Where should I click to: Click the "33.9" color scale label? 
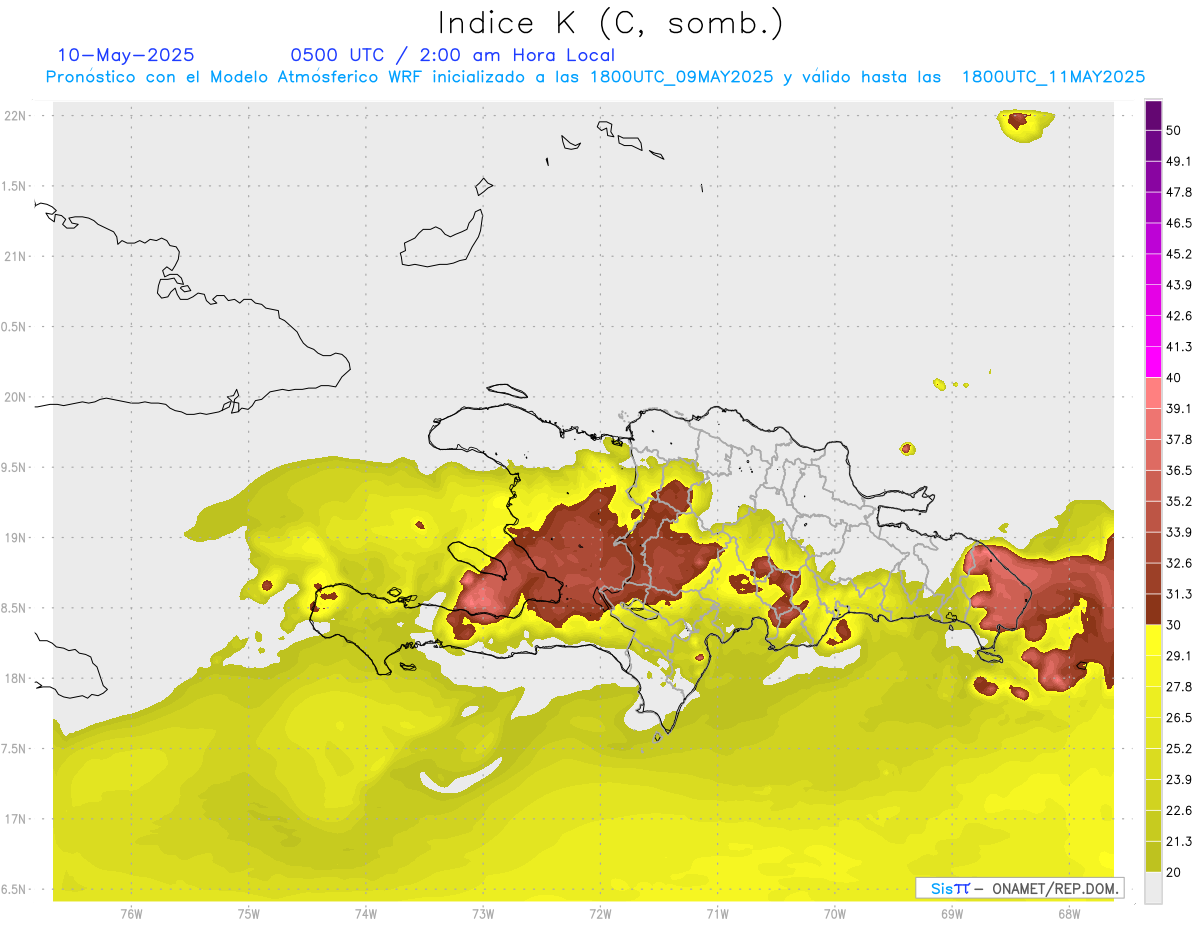[1179, 532]
